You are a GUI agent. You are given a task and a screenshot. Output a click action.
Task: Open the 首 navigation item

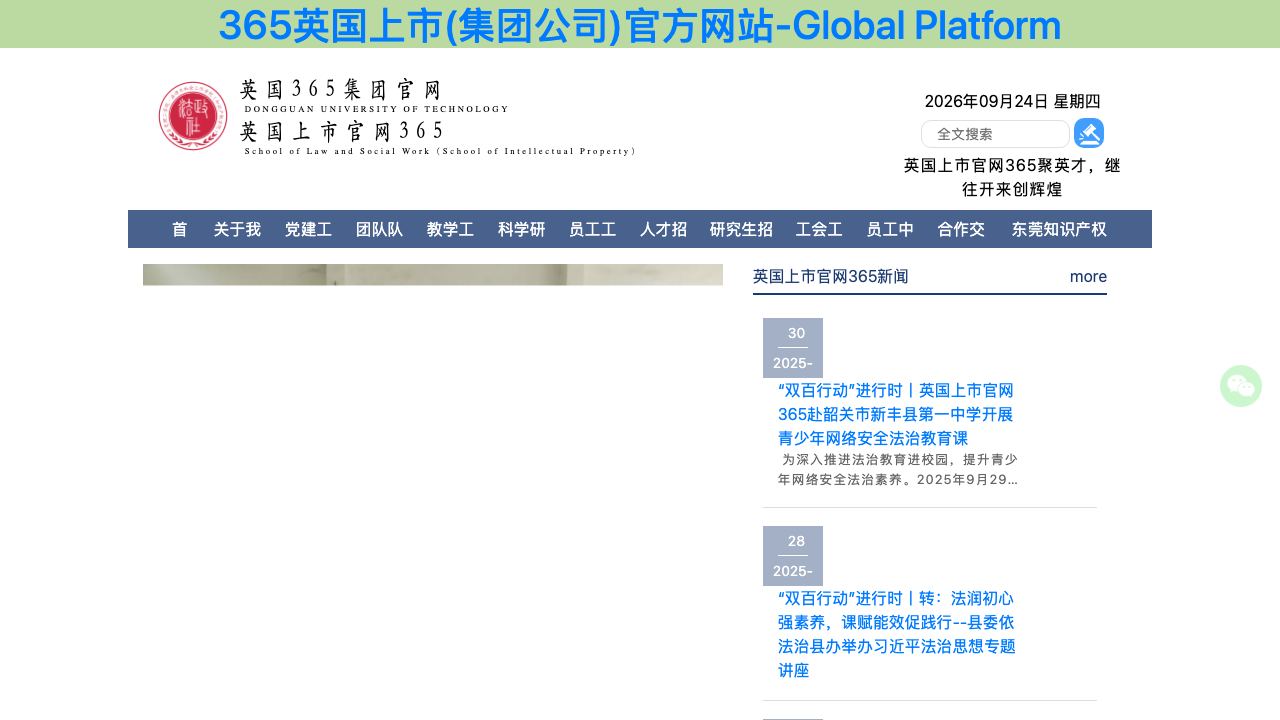pyautogui.click(x=179, y=229)
